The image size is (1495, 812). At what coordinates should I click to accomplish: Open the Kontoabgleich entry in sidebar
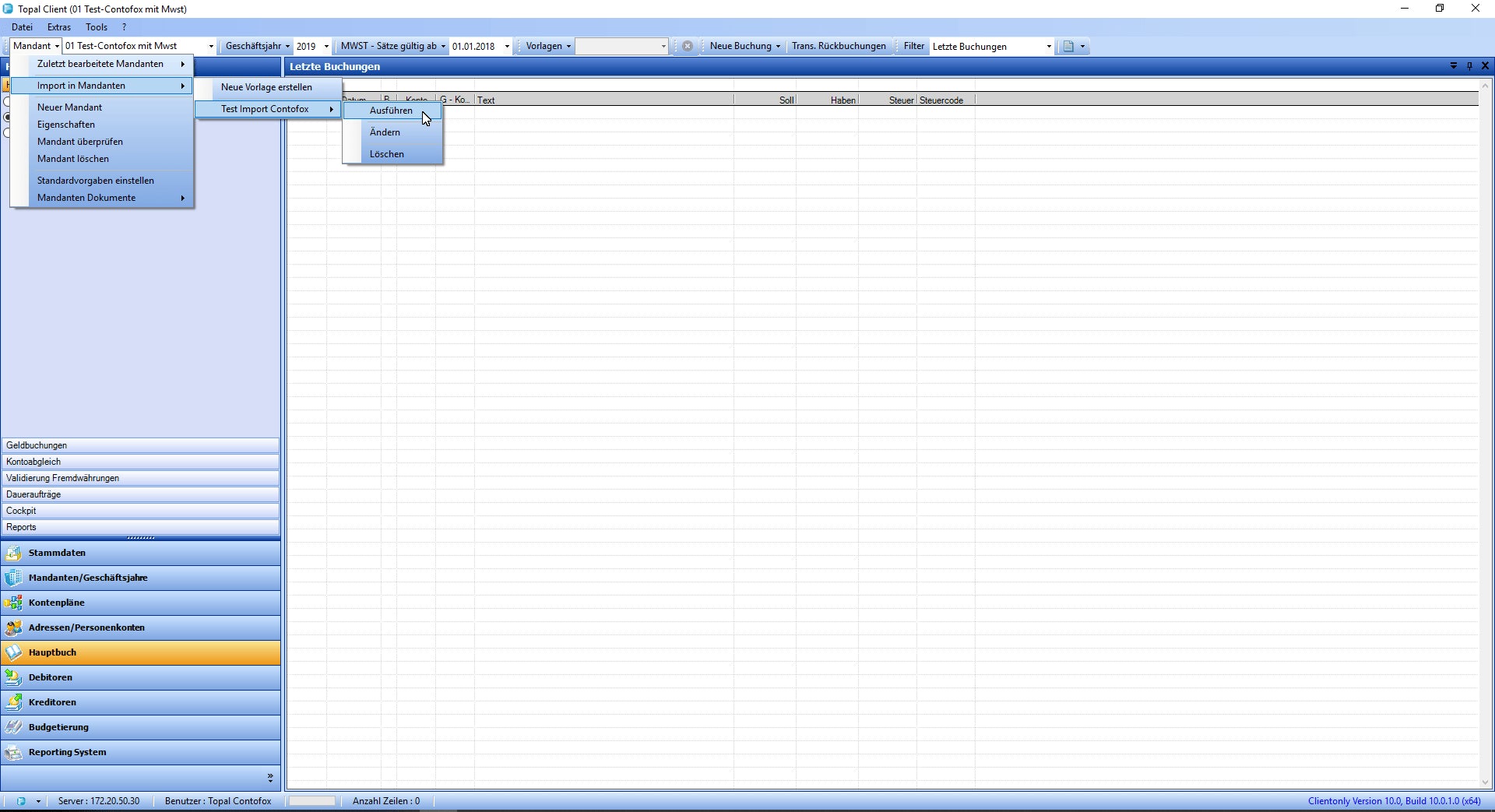(33, 462)
